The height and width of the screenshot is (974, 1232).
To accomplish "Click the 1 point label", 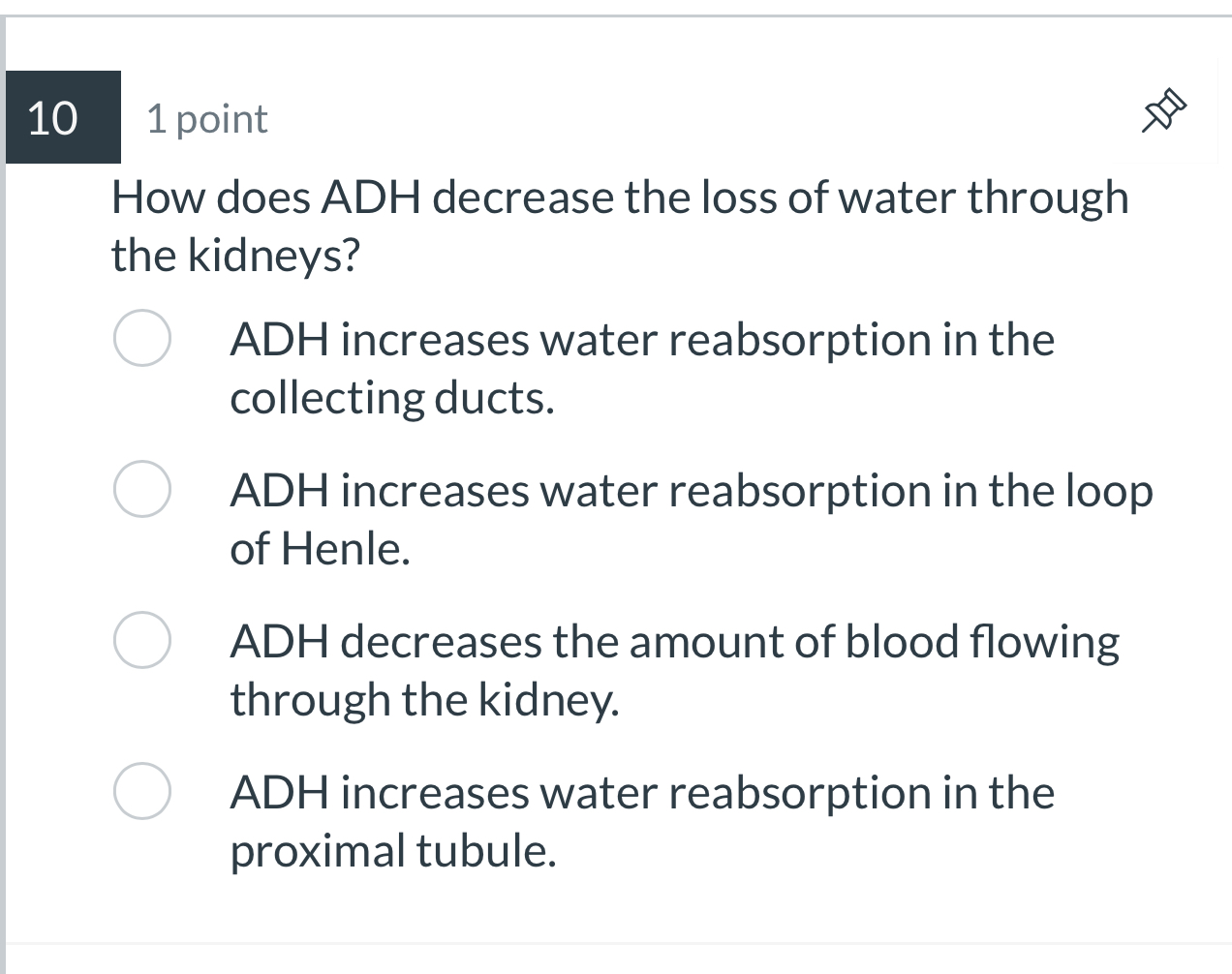I will (x=205, y=117).
